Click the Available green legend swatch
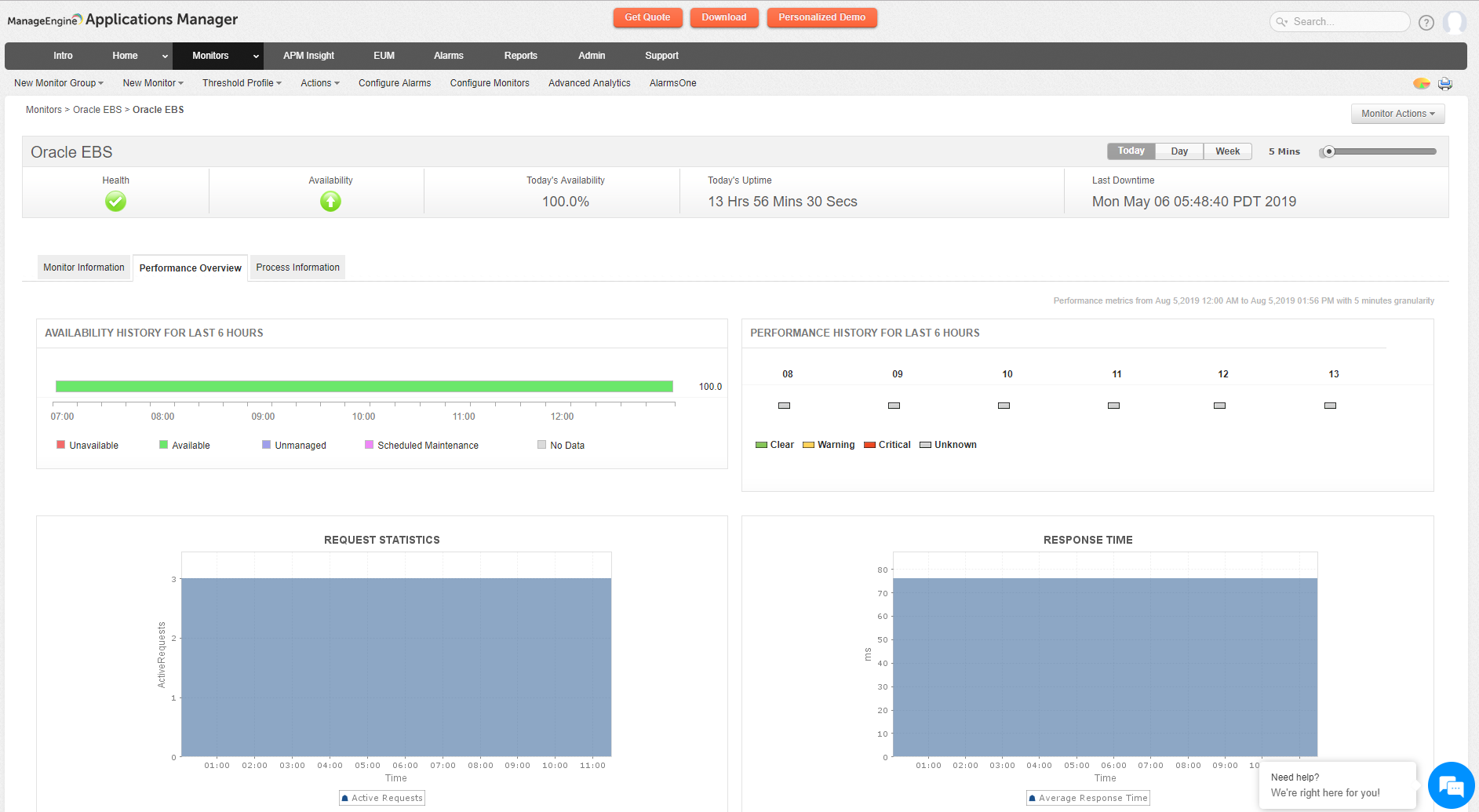Image resolution: width=1479 pixels, height=812 pixels. (163, 445)
